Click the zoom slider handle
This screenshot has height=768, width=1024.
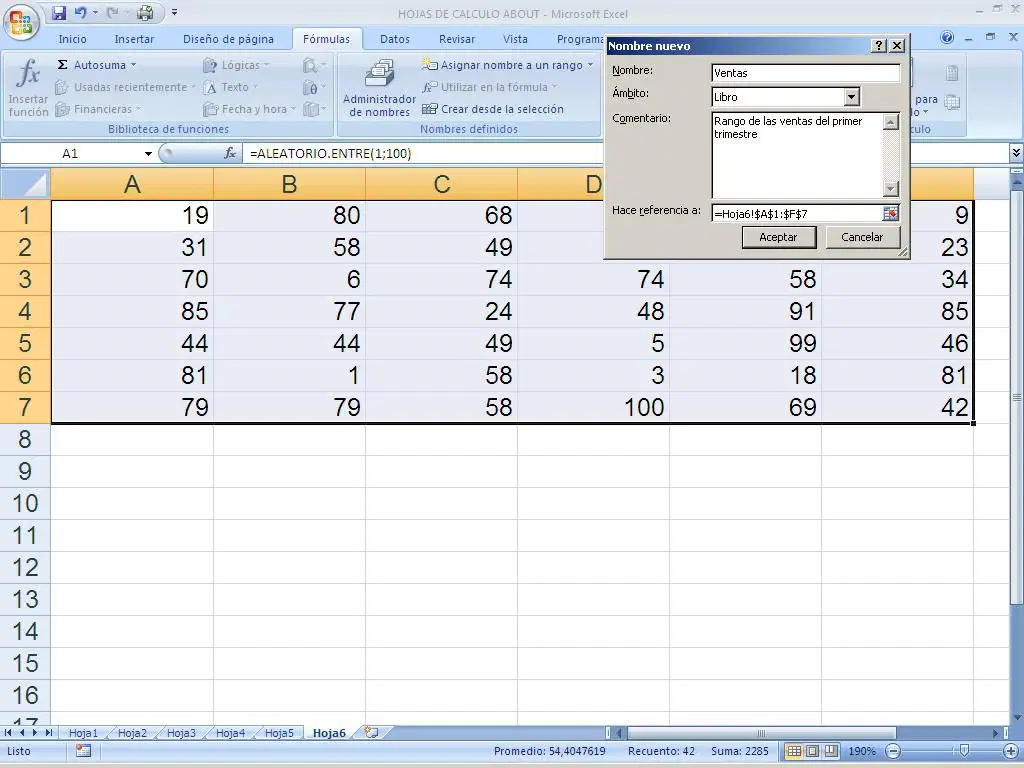(965, 751)
